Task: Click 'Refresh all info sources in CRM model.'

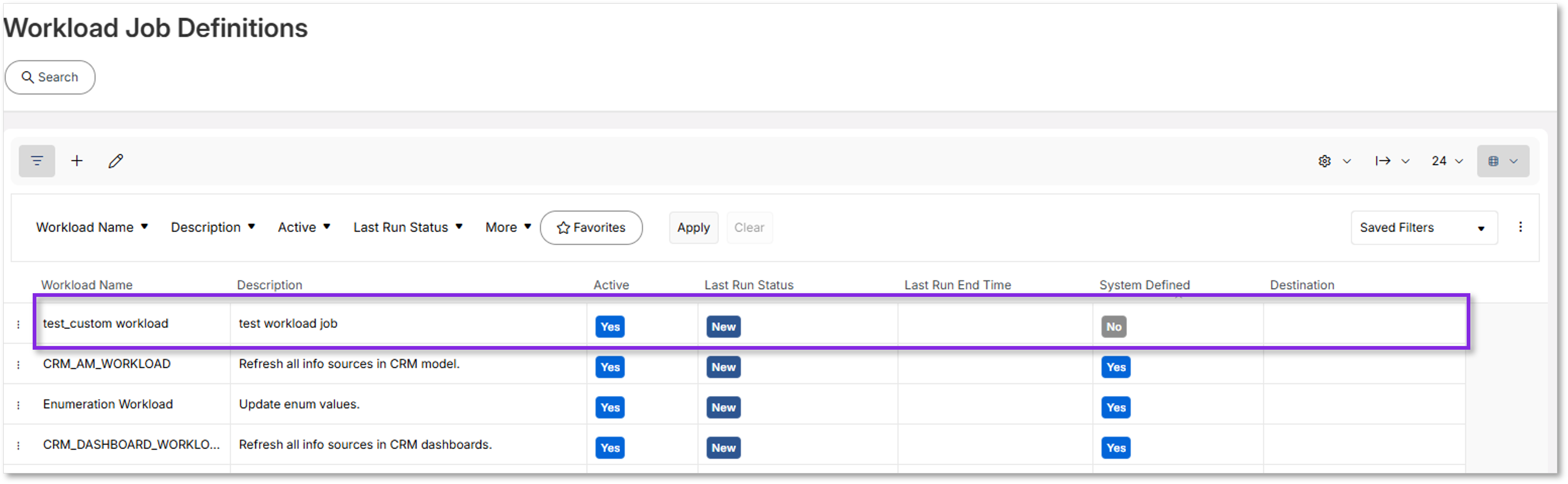Action: pos(349,364)
